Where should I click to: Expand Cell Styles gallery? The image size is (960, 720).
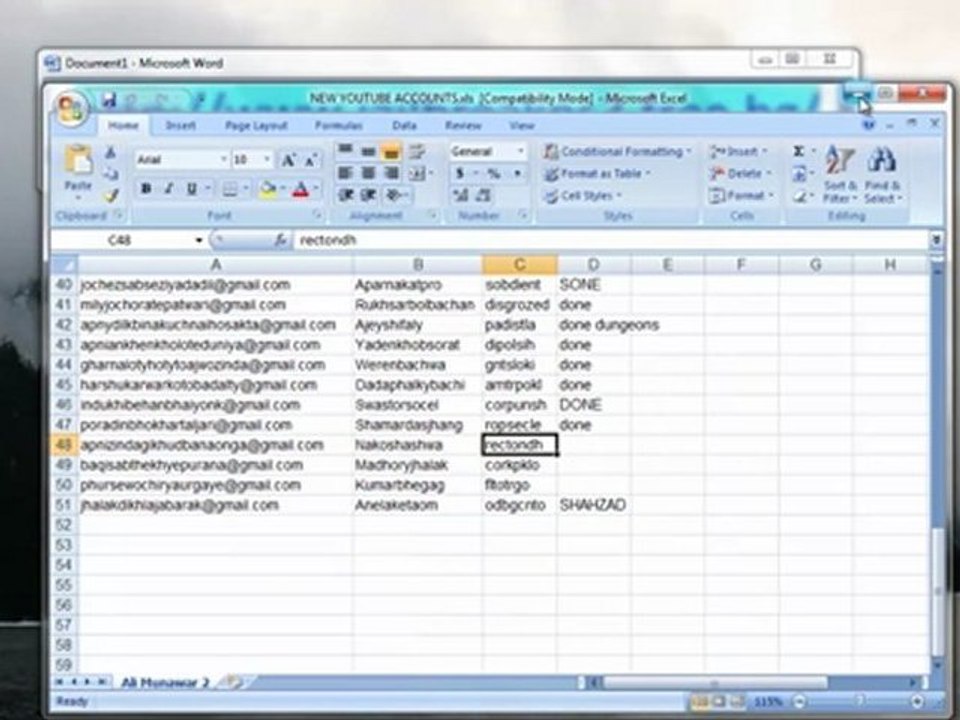click(583, 196)
